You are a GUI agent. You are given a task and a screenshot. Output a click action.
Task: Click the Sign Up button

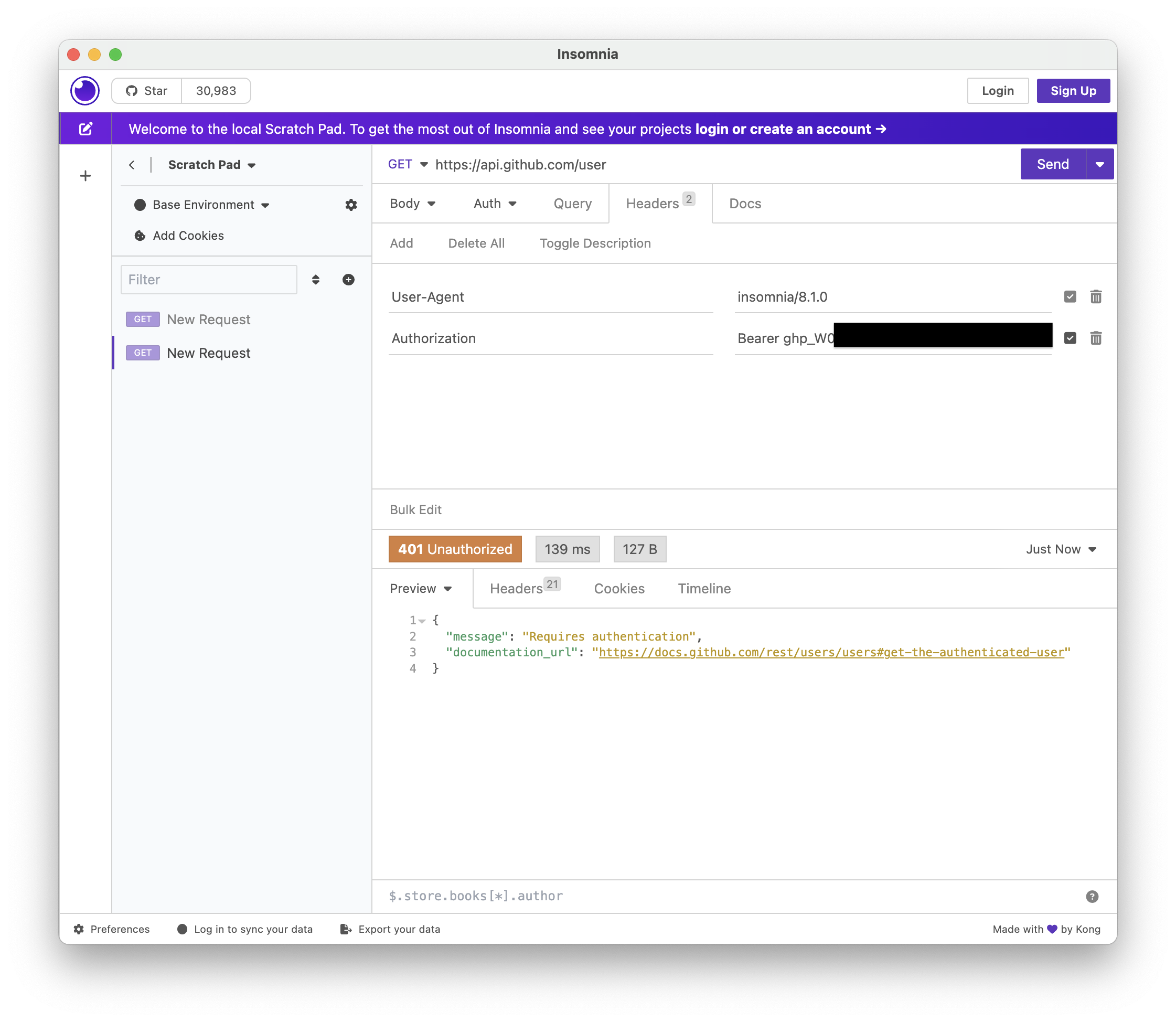pyautogui.click(x=1073, y=91)
